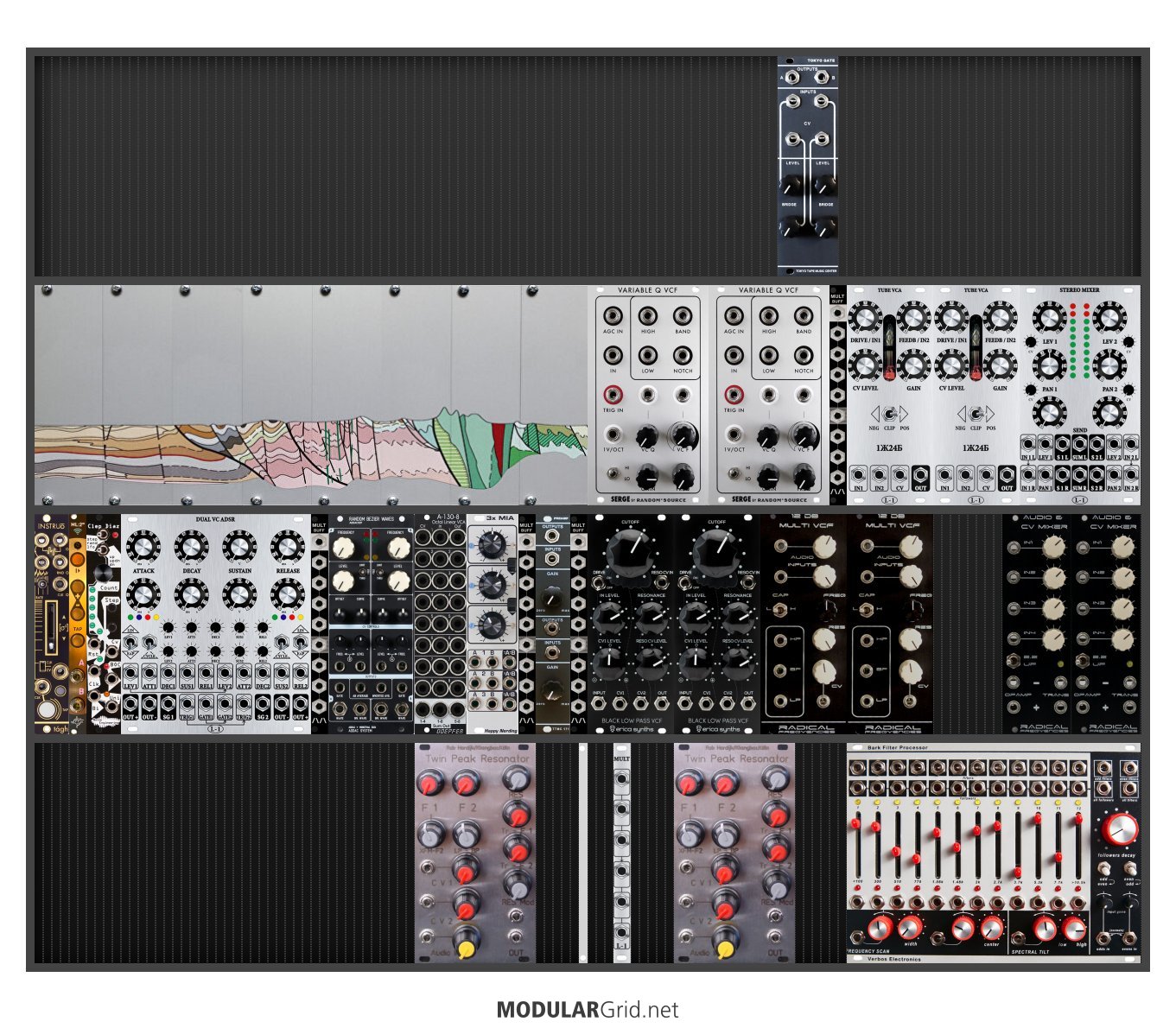Click the narrow L-1 MULT module in bottom row
This screenshot has height=1028, width=1176.
coord(621,853)
